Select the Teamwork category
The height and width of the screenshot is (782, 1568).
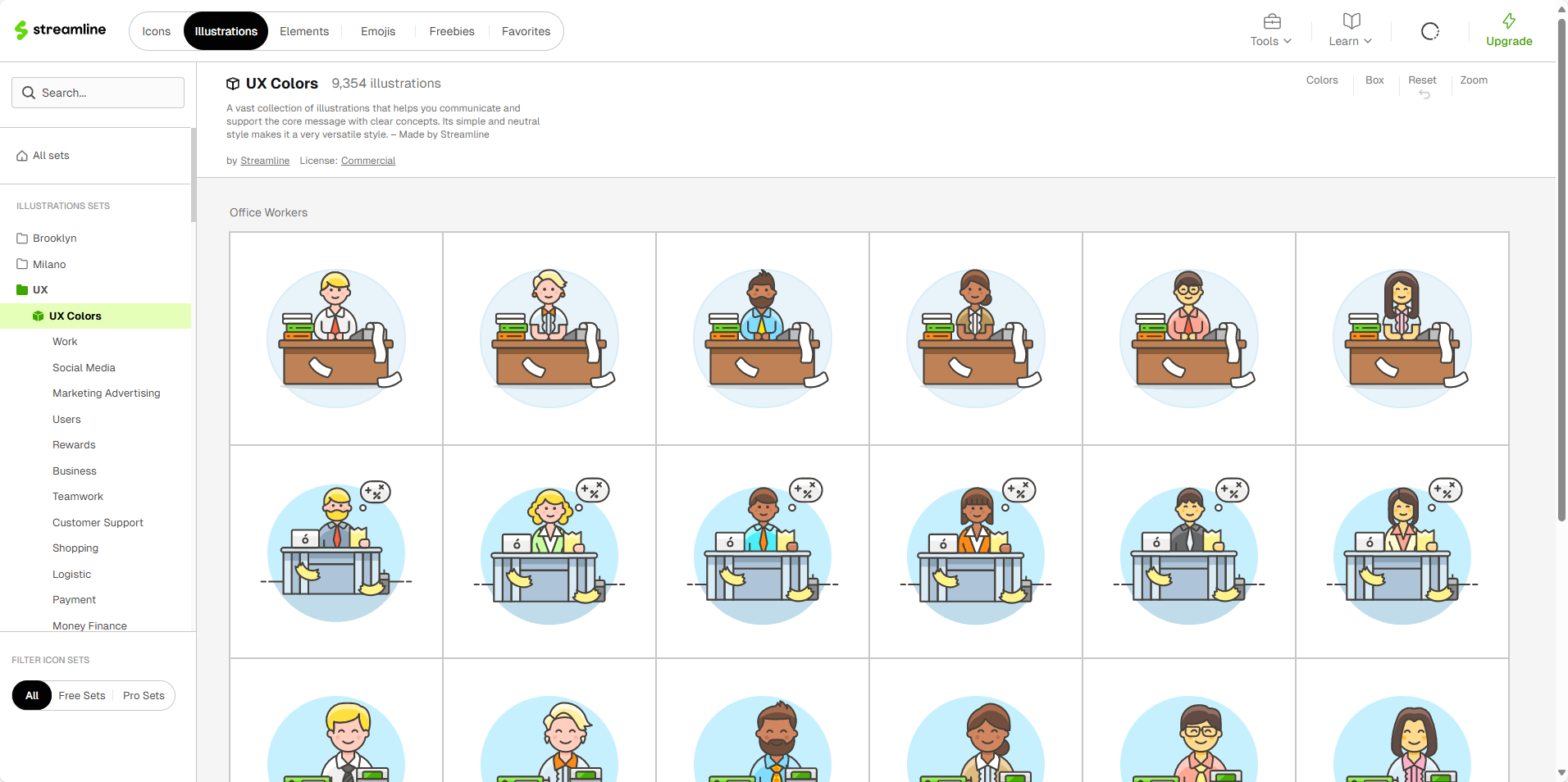click(78, 497)
